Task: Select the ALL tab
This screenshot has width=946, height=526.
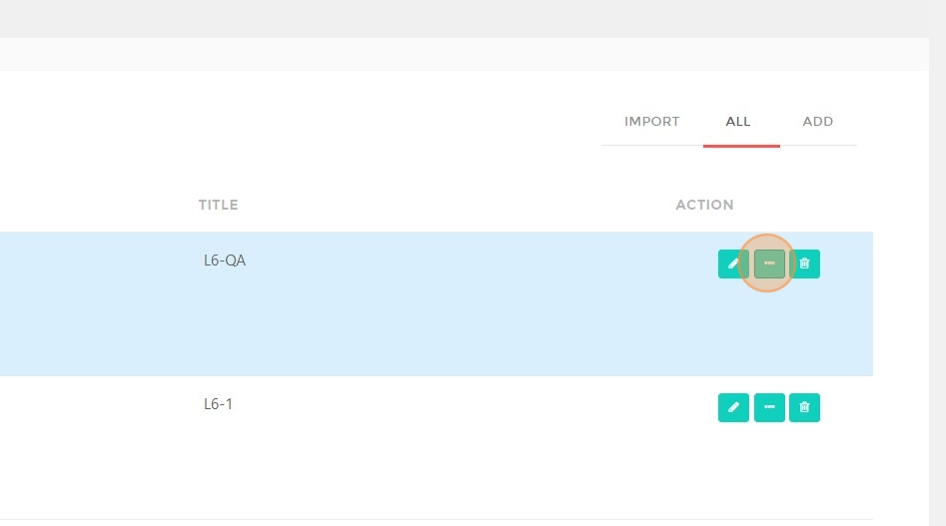Action: tap(738, 121)
